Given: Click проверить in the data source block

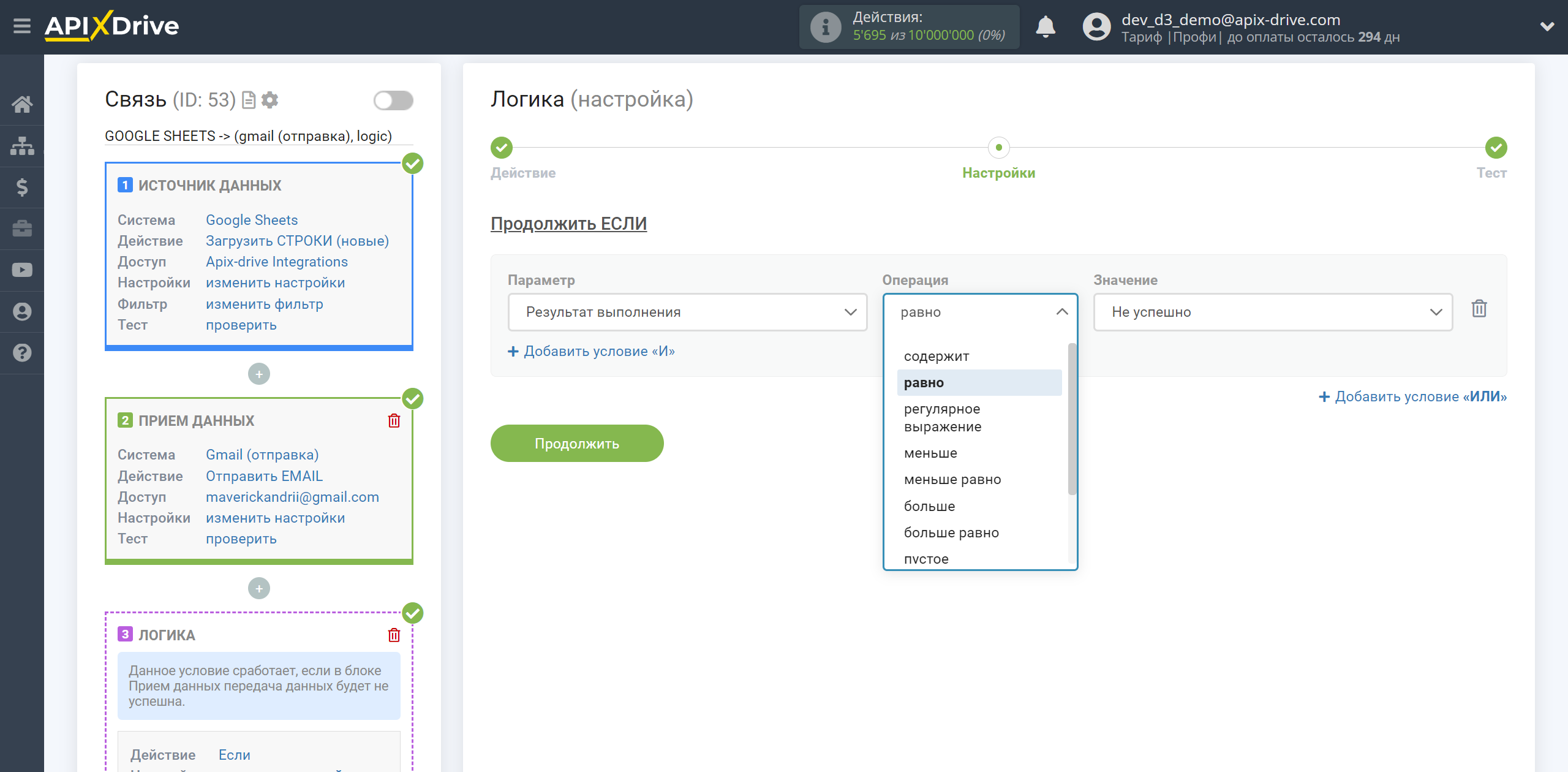Looking at the screenshot, I should pyautogui.click(x=241, y=325).
